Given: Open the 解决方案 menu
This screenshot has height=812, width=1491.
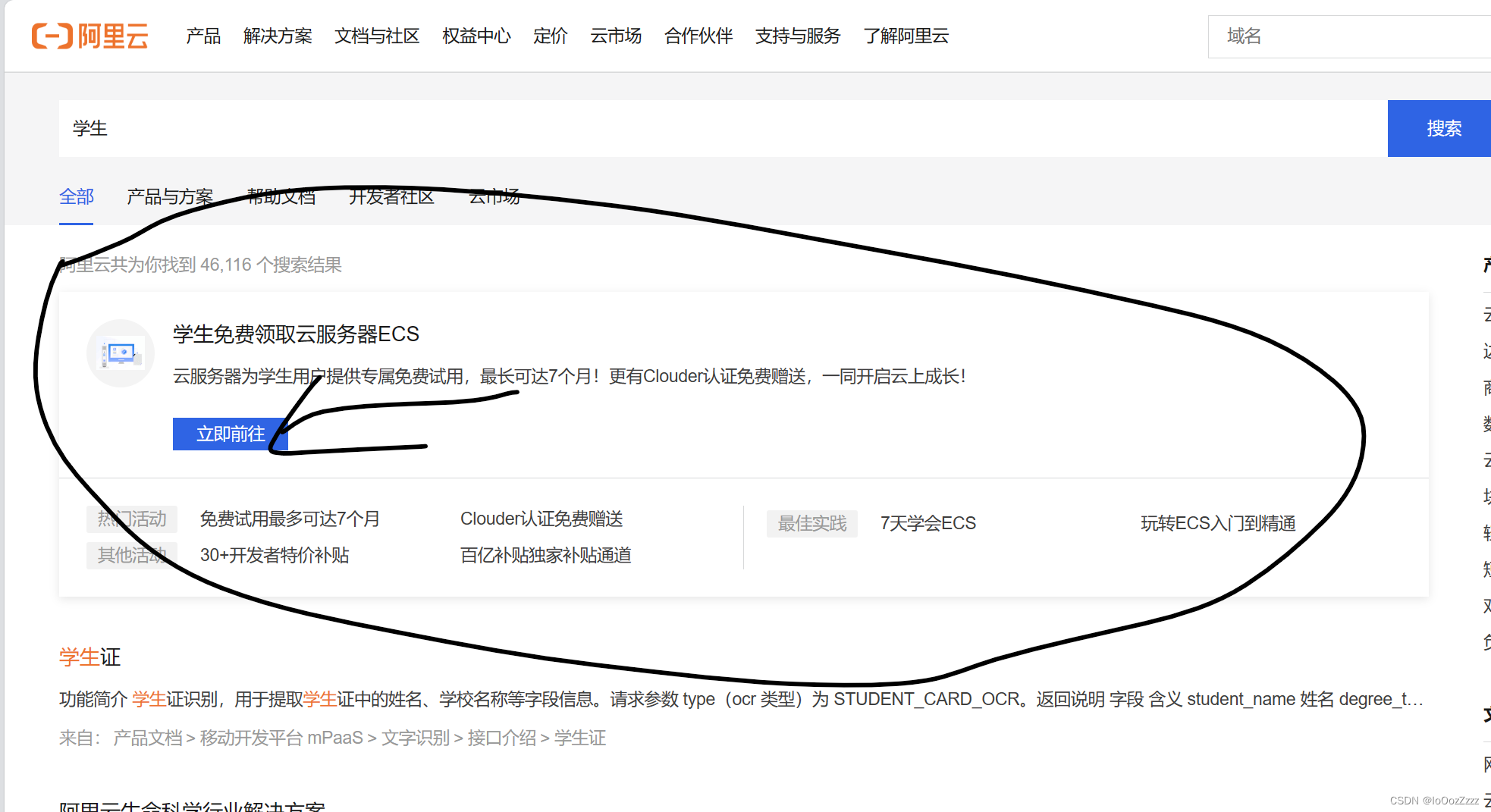Looking at the screenshot, I should point(278,36).
